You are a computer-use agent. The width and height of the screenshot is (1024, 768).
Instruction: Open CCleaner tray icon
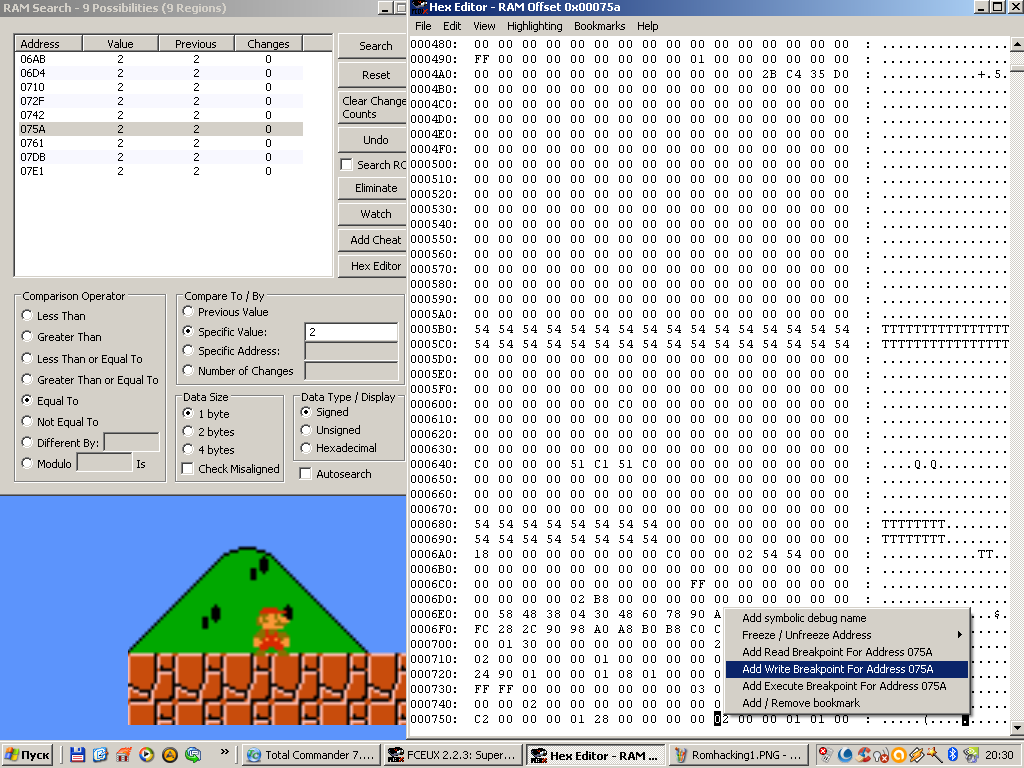coord(863,755)
